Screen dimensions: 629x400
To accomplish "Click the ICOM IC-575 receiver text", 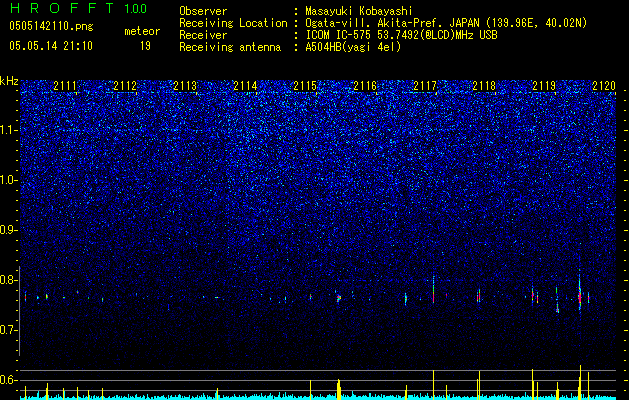I will (401, 35).
